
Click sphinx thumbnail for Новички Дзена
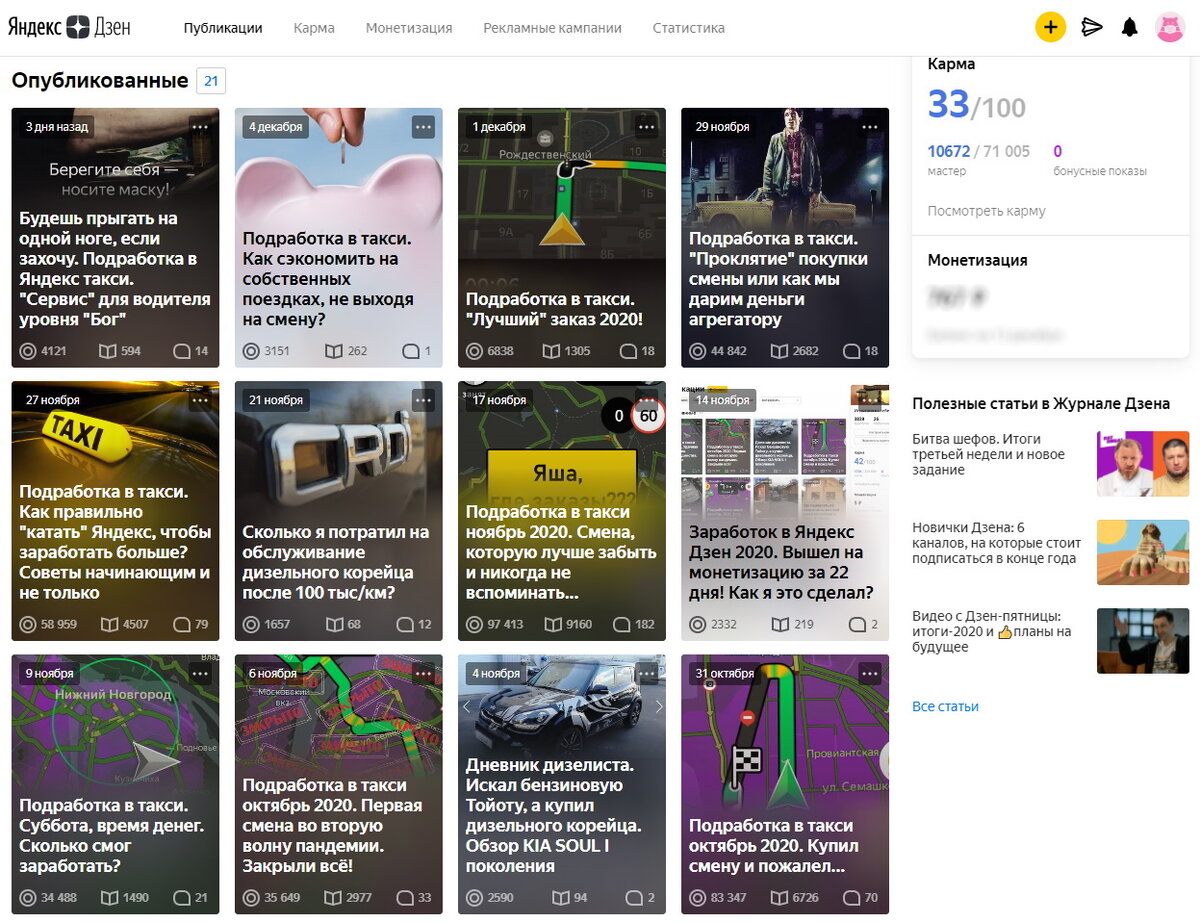tap(1143, 552)
